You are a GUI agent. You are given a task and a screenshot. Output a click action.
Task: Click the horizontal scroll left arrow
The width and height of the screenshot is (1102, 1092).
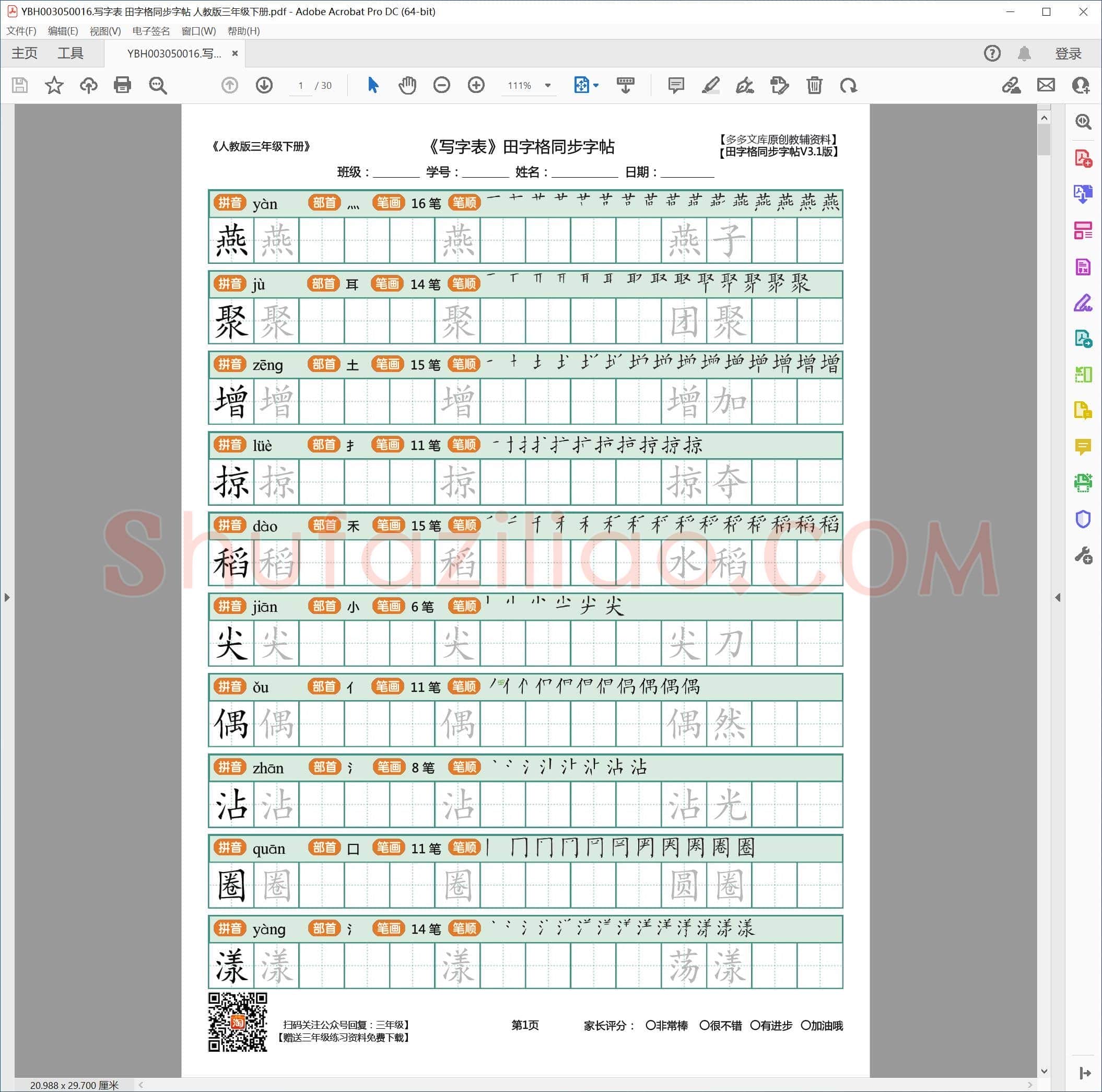[141, 1085]
